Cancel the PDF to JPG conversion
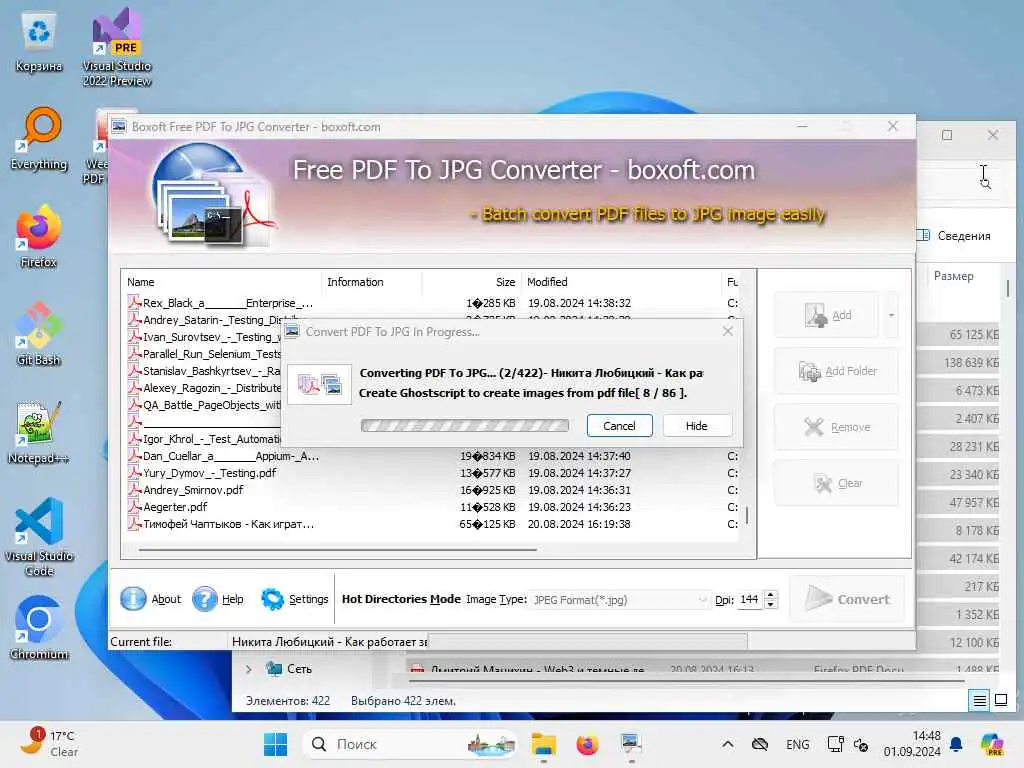This screenshot has height=768, width=1024. pyautogui.click(x=619, y=426)
